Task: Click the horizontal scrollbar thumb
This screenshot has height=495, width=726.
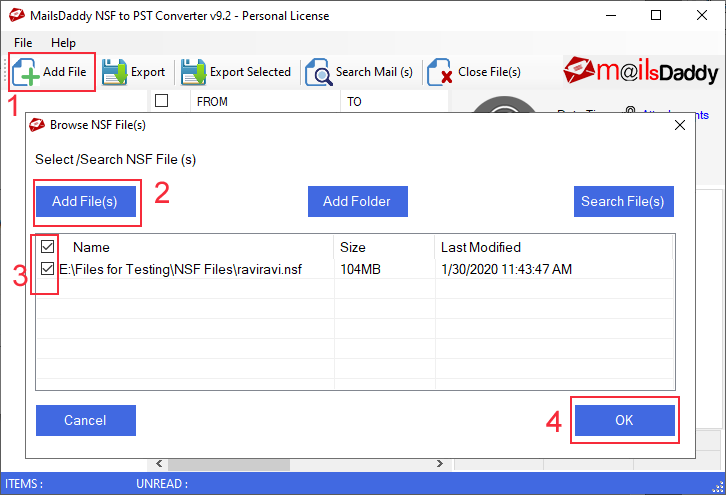Action: pos(229,464)
